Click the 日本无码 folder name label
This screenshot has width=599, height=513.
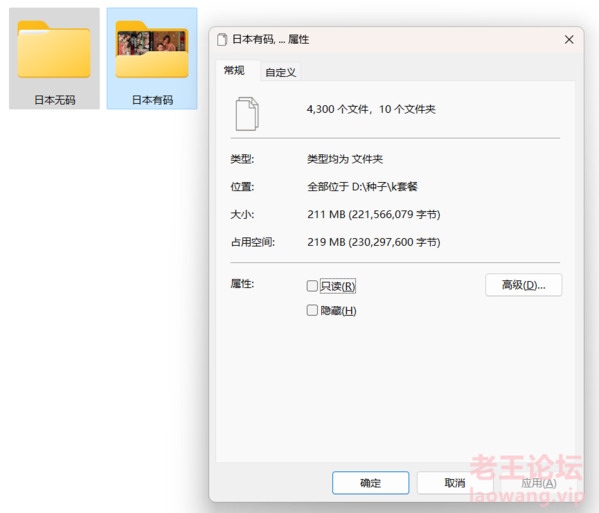(55, 100)
